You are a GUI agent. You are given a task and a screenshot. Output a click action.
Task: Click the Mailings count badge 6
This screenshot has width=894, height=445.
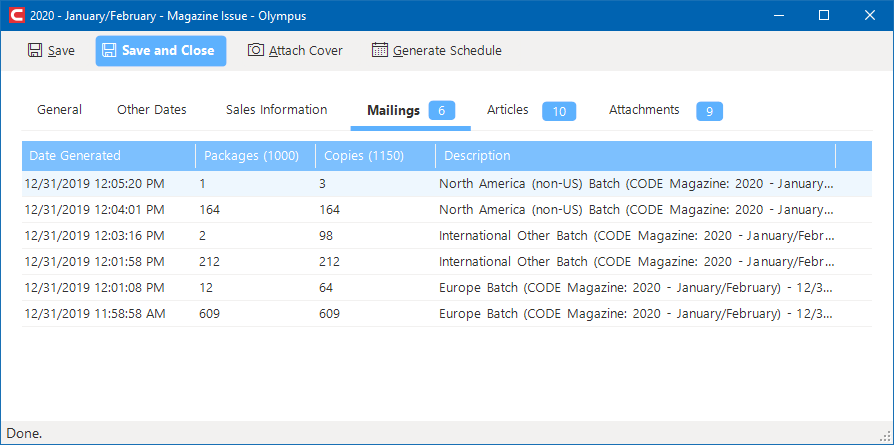click(442, 111)
